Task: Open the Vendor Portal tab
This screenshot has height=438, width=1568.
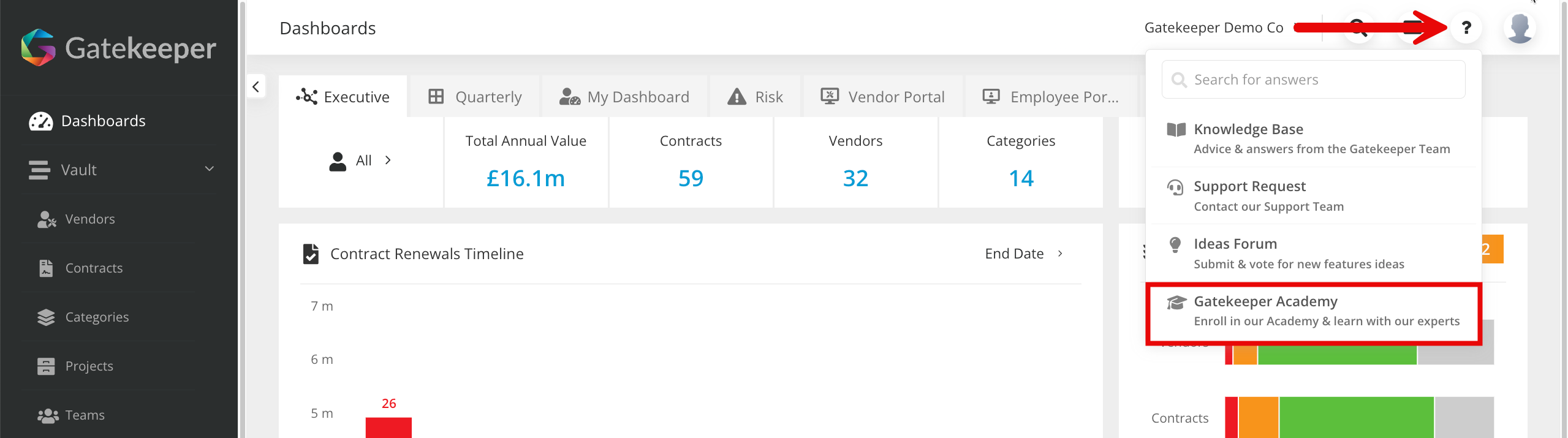Action: click(x=883, y=97)
